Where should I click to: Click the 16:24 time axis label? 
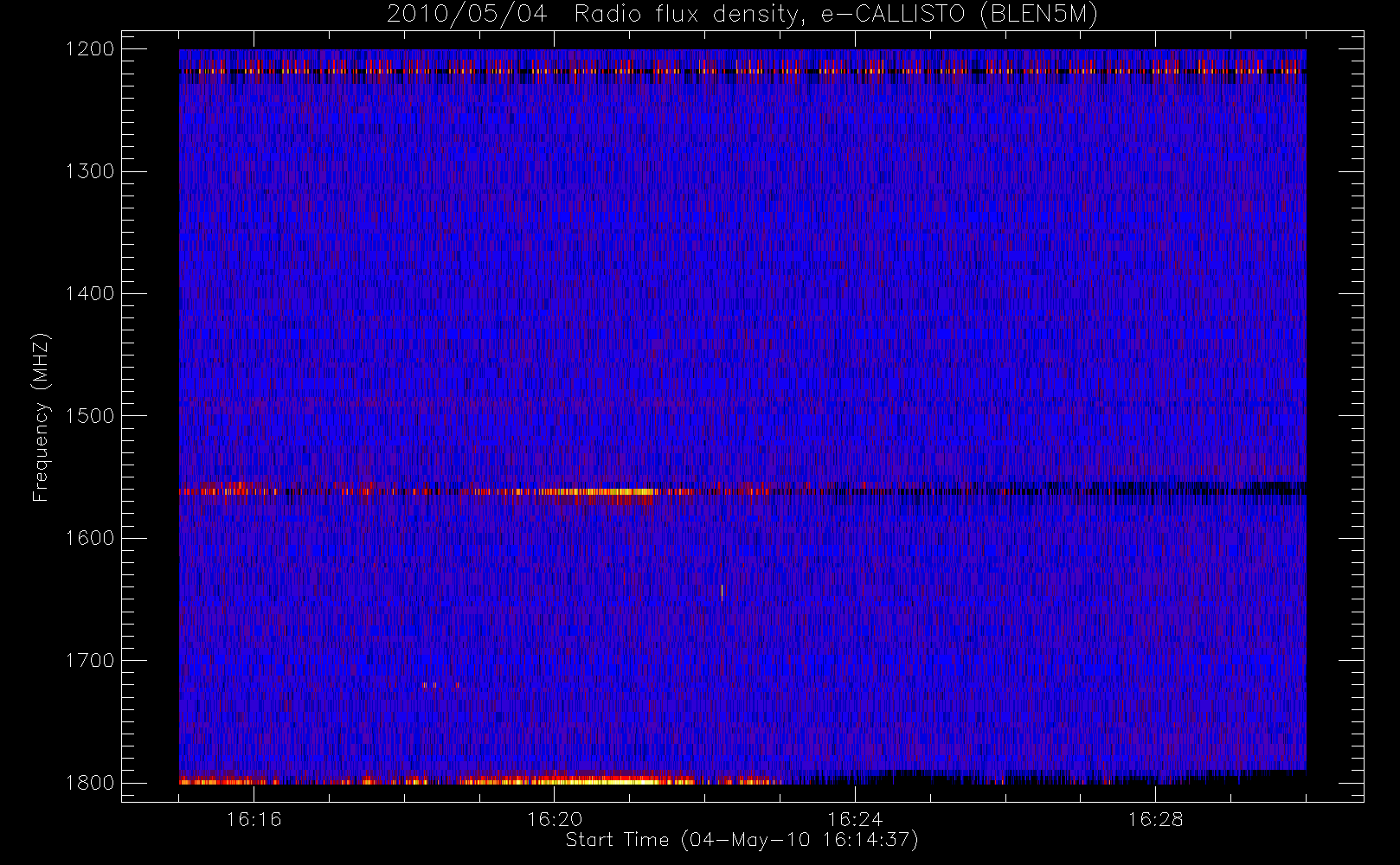(x=855, y=819)
